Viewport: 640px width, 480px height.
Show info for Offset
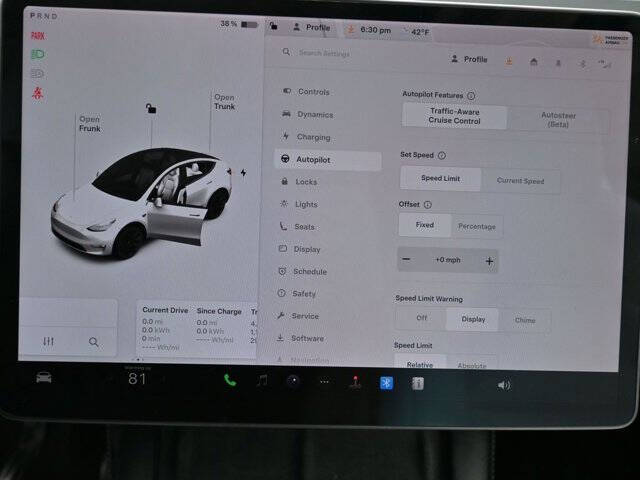tap(427, 204)
